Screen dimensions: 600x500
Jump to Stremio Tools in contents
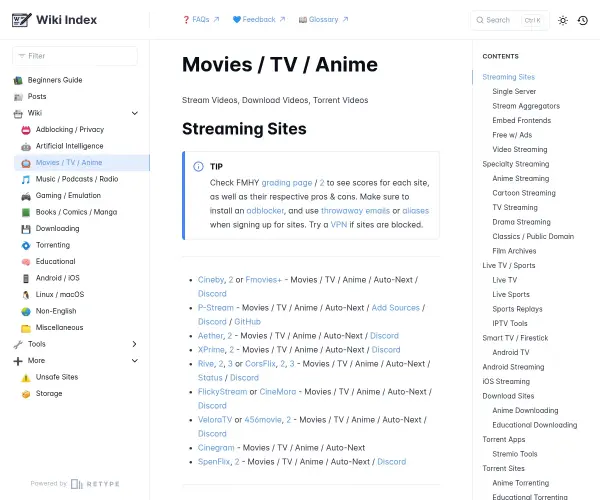click(515, 454)
